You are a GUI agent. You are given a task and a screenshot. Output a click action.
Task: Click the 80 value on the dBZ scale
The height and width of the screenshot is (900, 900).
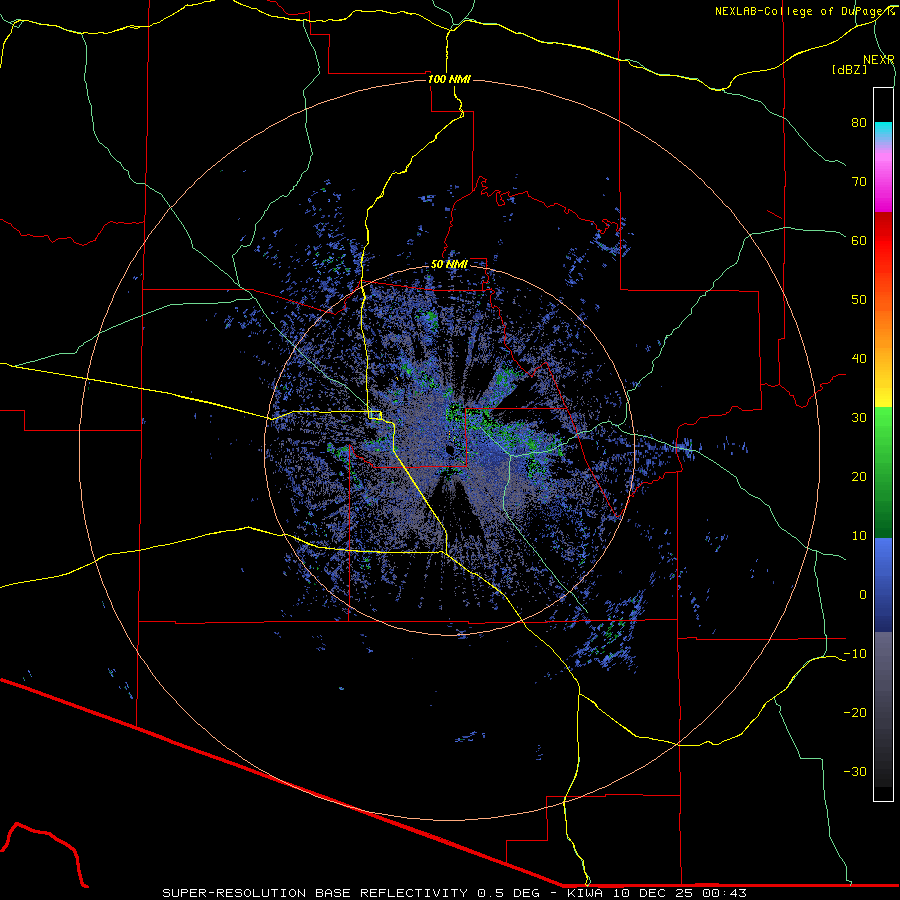(859, 123)
